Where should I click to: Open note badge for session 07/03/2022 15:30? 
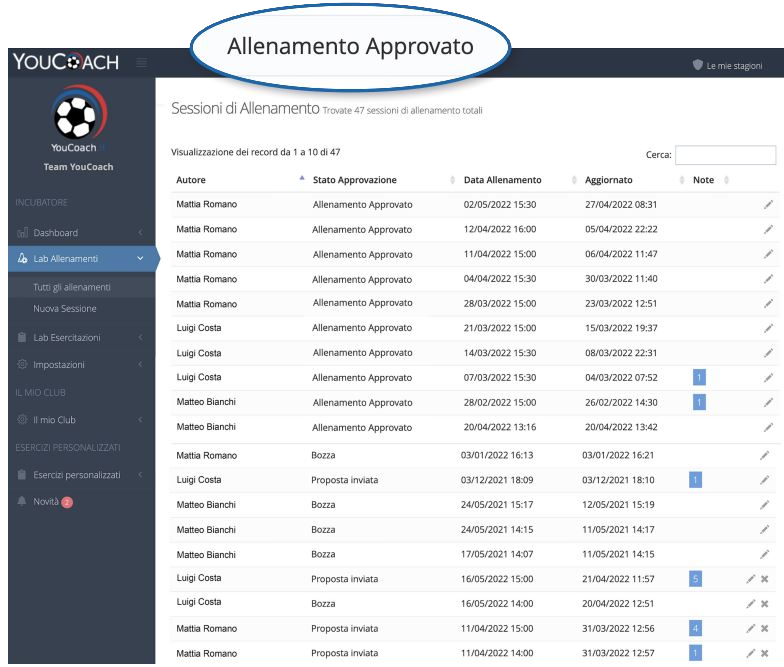tap(699, 377)
